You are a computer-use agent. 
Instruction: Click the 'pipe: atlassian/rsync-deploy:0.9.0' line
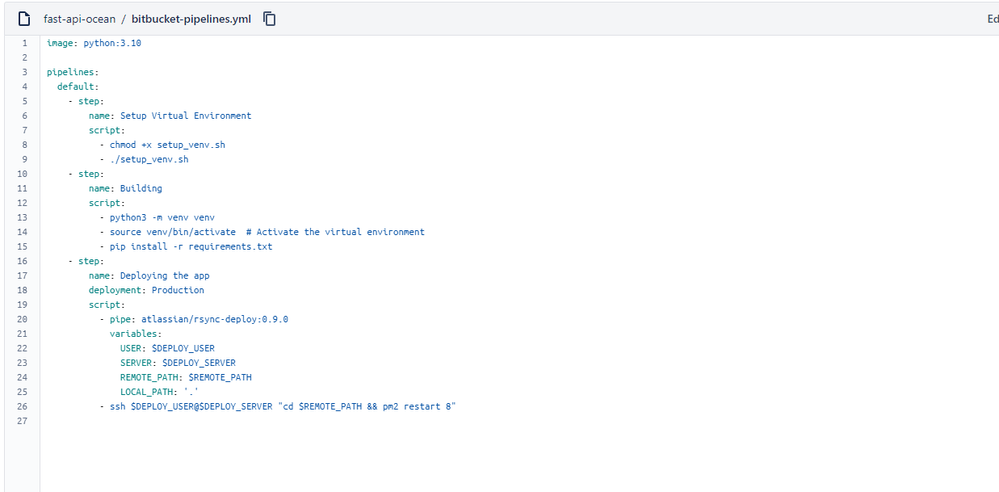[x=199, y=319]
